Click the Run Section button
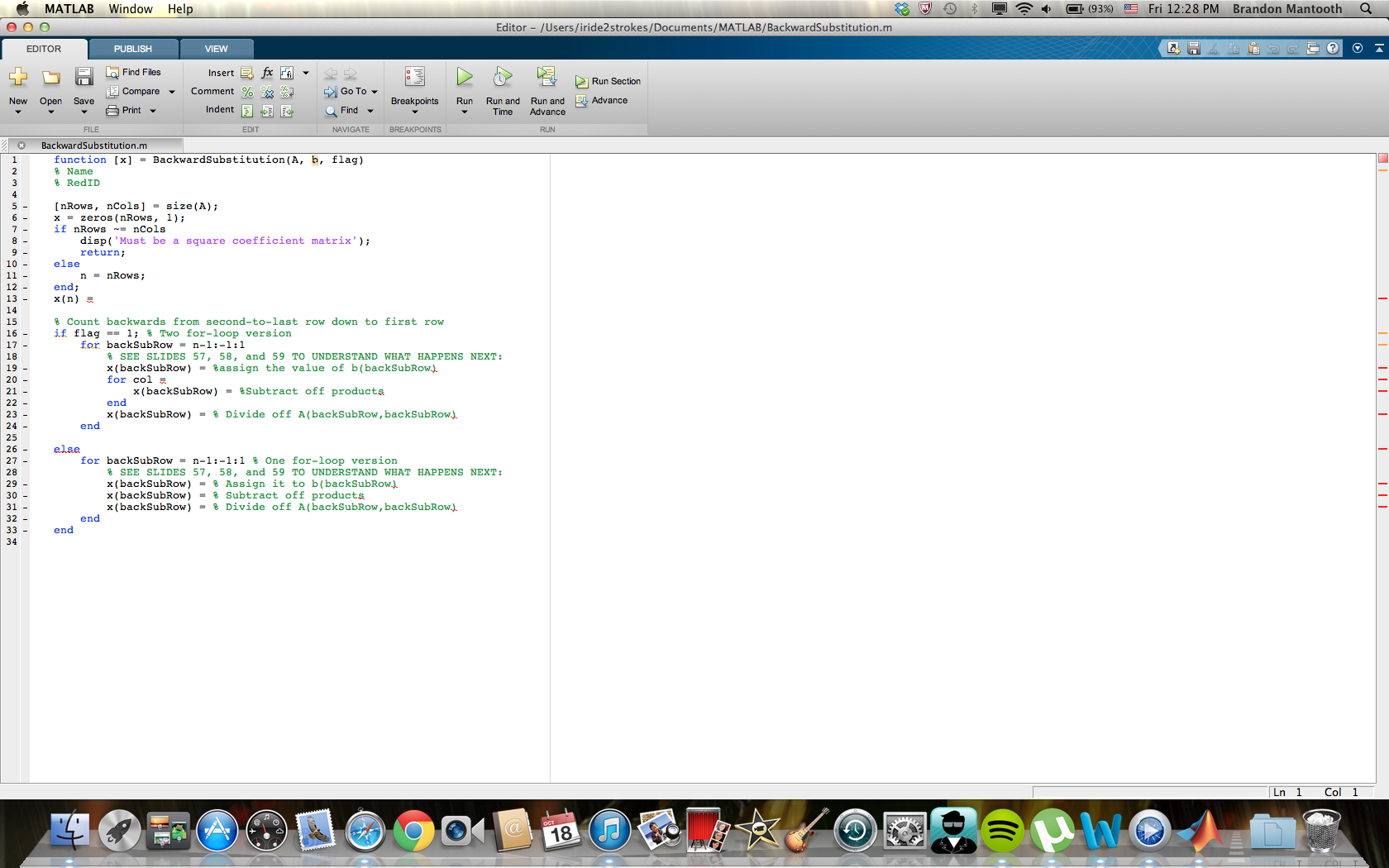Image resolution: width=1389 pixels, height=868 pixels. click(x=609, y=81)
